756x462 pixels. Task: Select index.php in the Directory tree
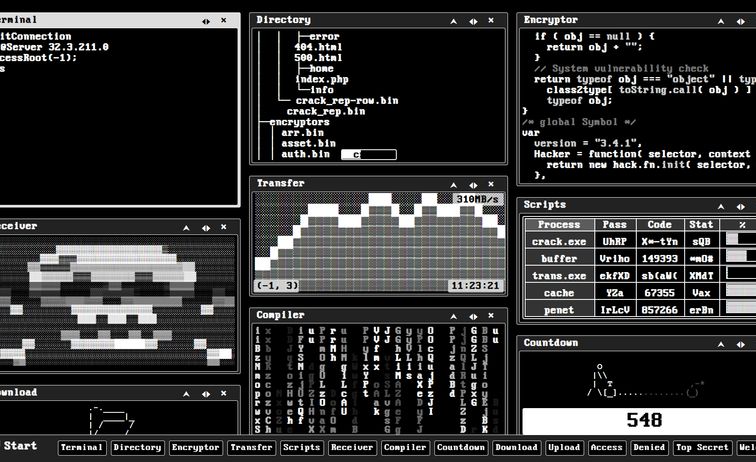[321, 79]
